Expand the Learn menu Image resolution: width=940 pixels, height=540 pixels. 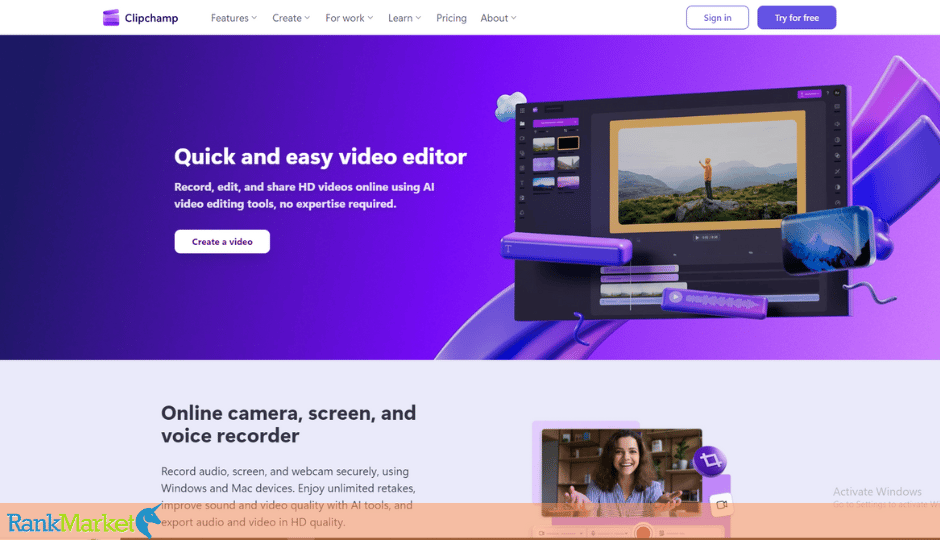(x=404, y=18)
